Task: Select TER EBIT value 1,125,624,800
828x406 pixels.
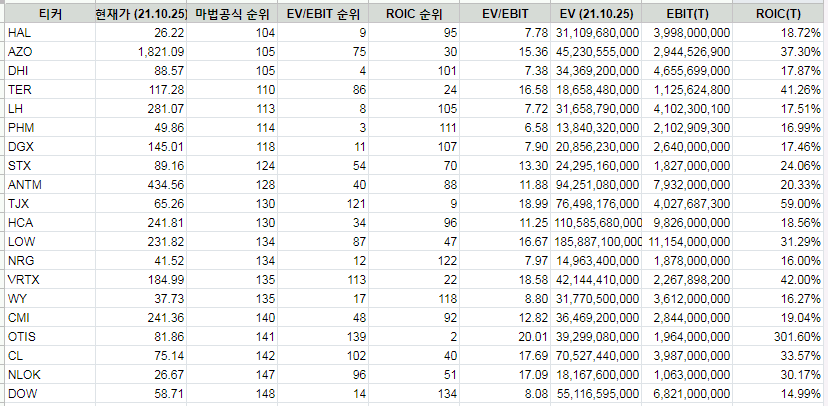Action: point(687,90)
